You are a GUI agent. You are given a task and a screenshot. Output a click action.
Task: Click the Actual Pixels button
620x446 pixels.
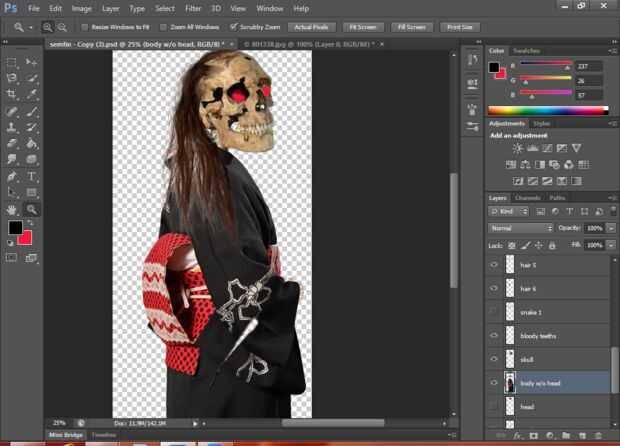(x=312, y=27)
